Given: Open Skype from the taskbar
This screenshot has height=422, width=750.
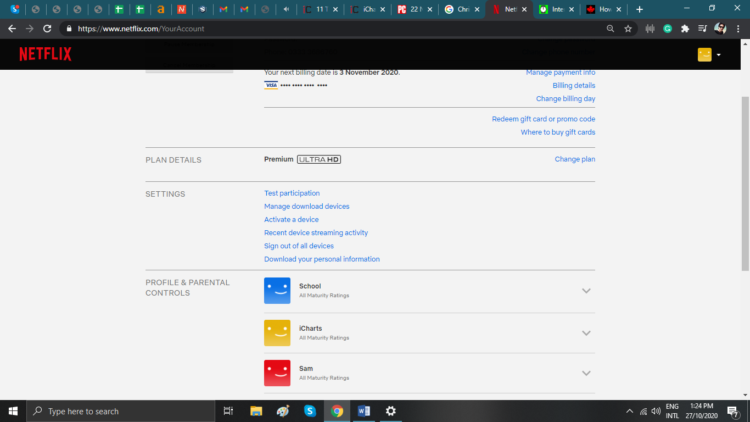Looking at the screenshot, I should pos(310,411).
